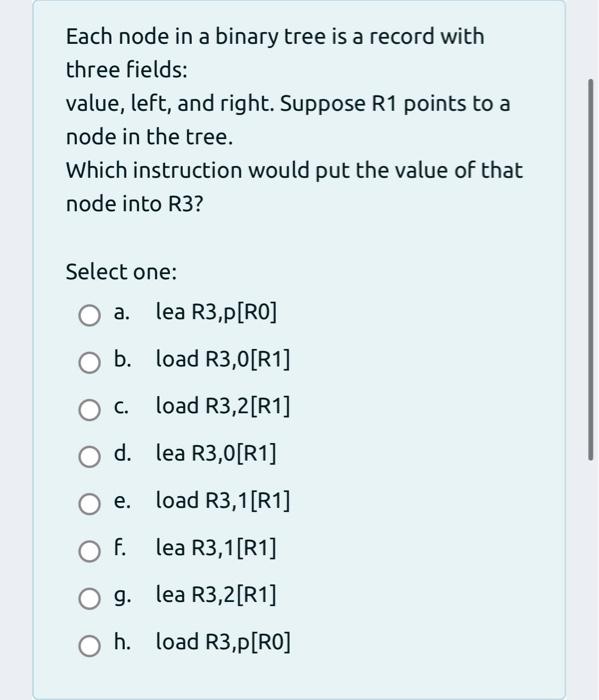Choose radio option c: load R3,2[R1]

pos(89,409)
